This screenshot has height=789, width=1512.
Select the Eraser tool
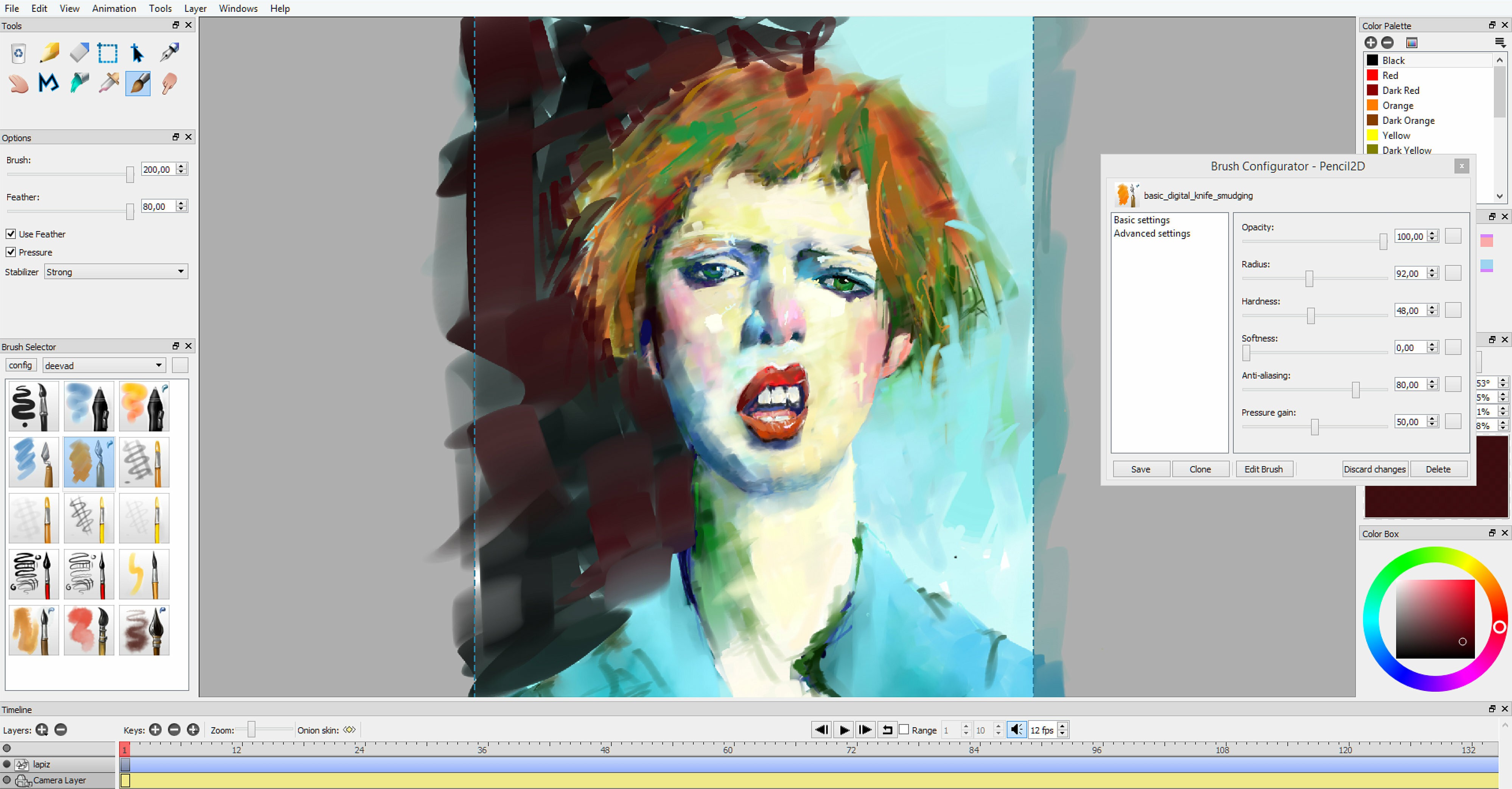(x=79, y=53)
